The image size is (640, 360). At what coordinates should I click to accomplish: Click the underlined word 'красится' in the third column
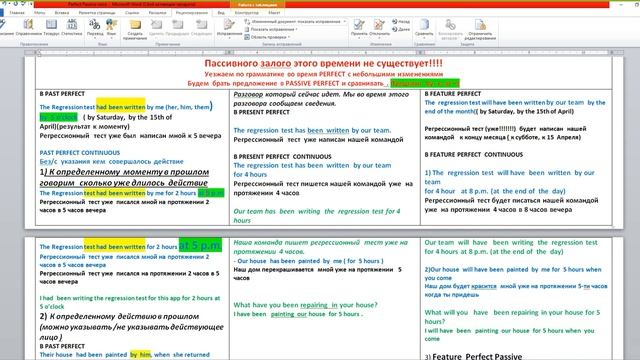pyautogui.click(x=484, y=287)
